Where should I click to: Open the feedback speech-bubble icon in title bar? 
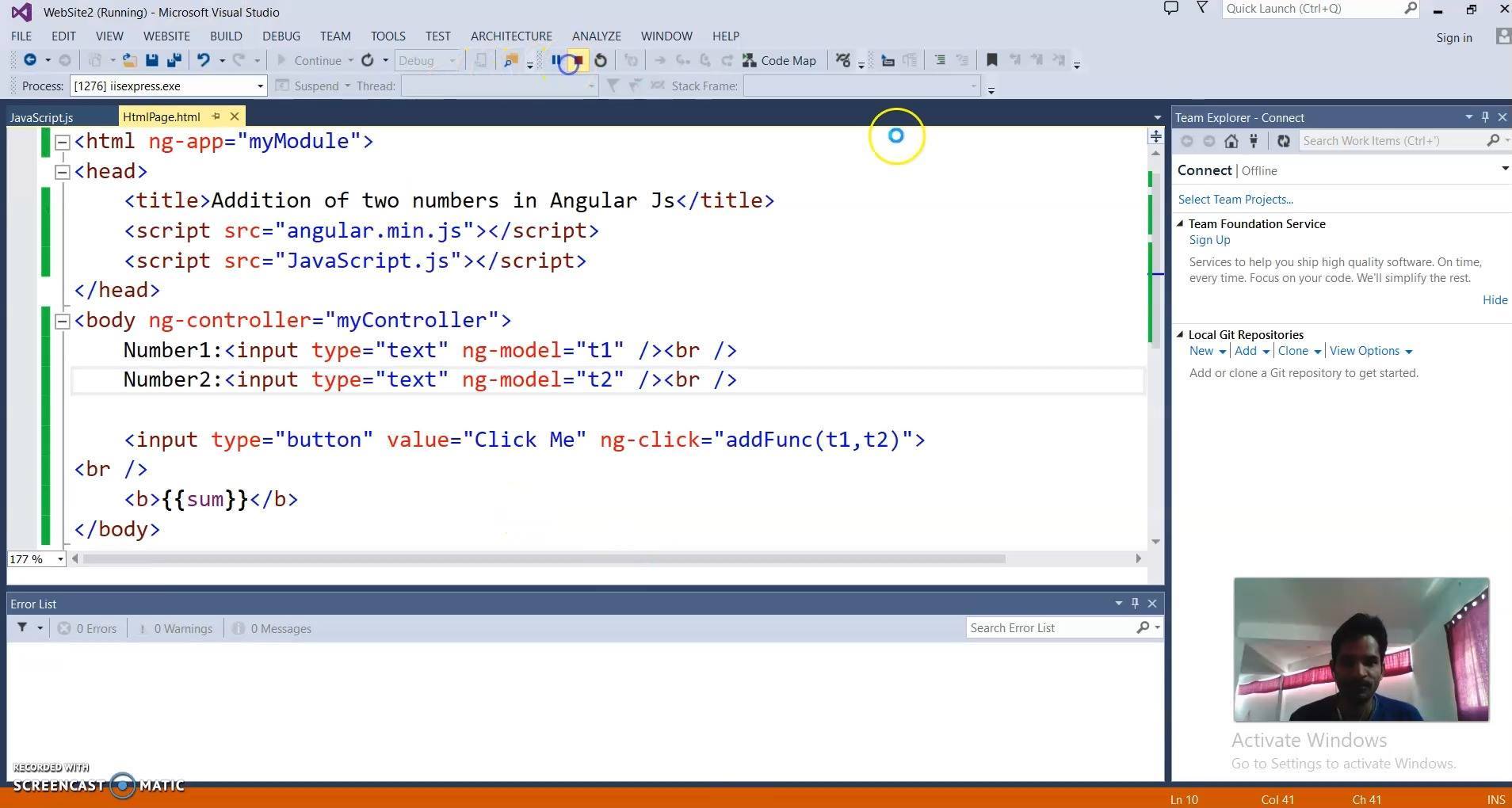(x=1170, y=9)
